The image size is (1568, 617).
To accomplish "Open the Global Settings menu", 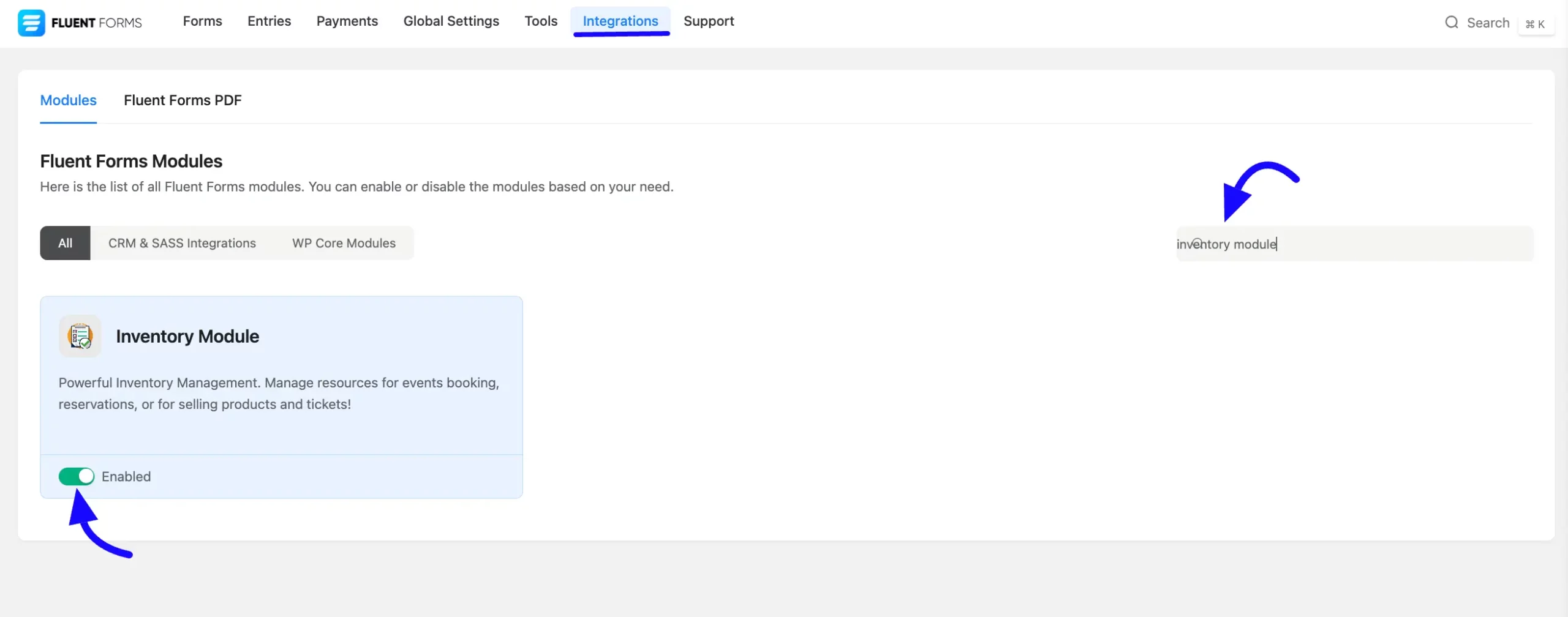I will point(451,21).
